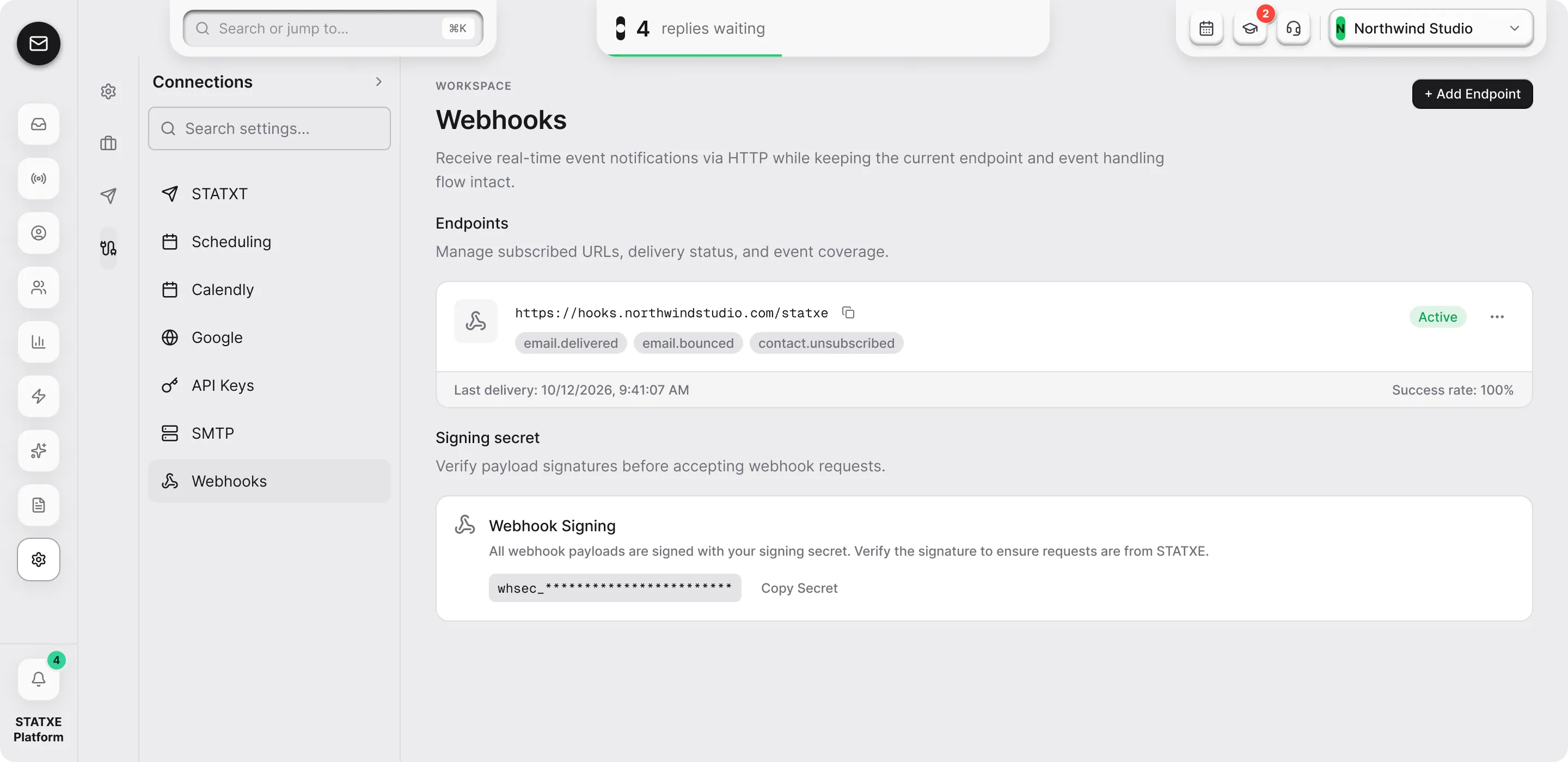The height and width of the screenshot is (762, 1568).
Task: Open the Inbox tray icon
Action: coord(38,124)
